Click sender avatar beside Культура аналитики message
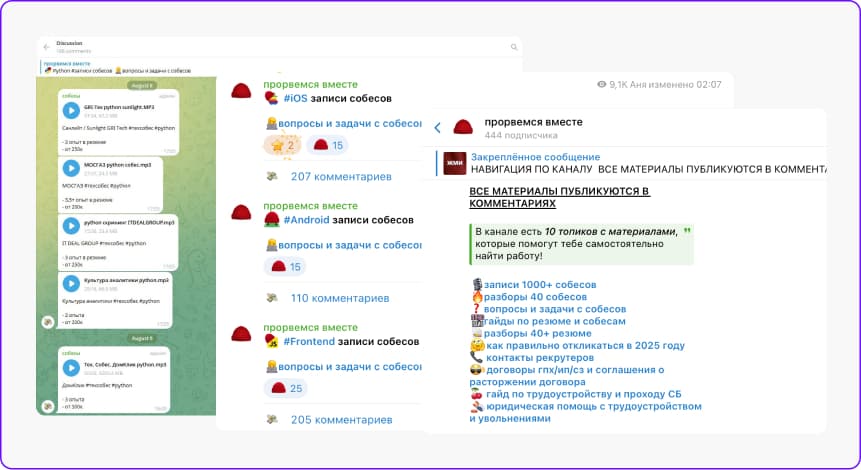The width and height of the screenshot is (861, 470). (48, 322)
